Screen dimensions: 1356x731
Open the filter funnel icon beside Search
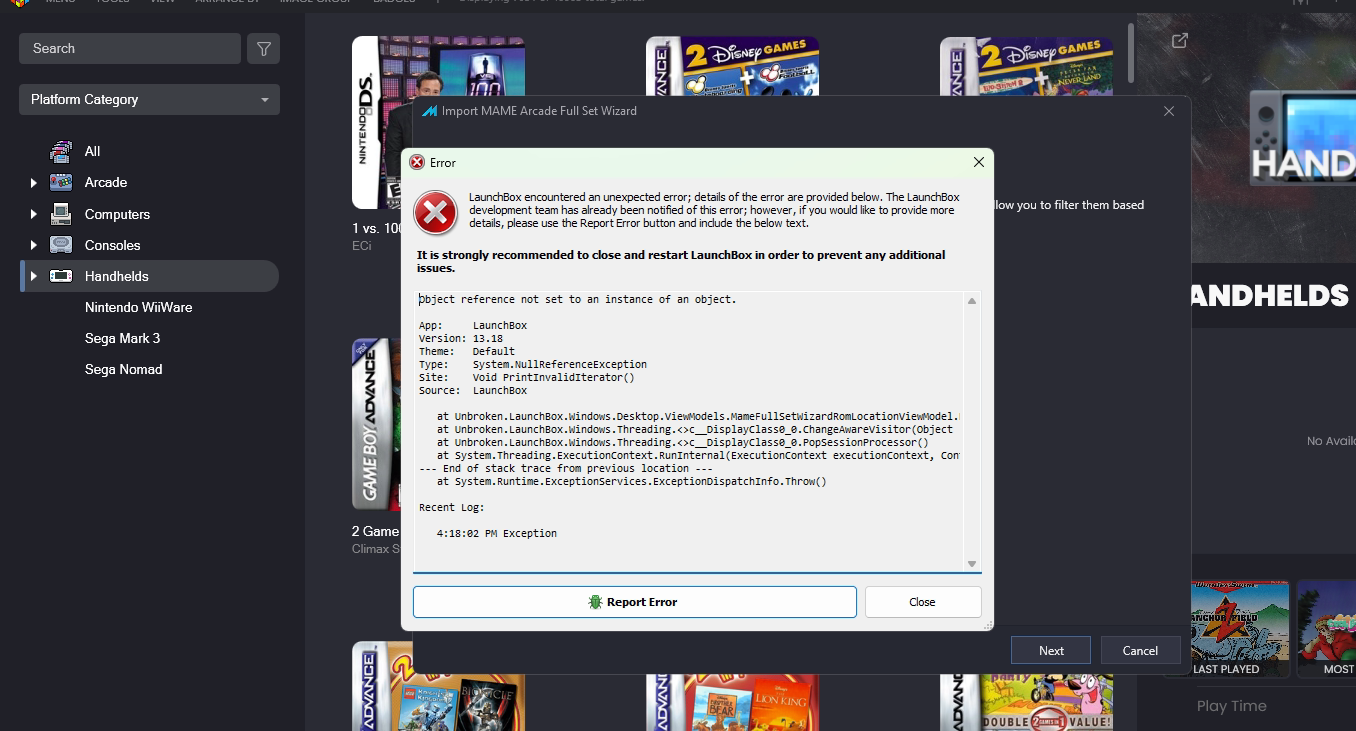click(264, 48)
